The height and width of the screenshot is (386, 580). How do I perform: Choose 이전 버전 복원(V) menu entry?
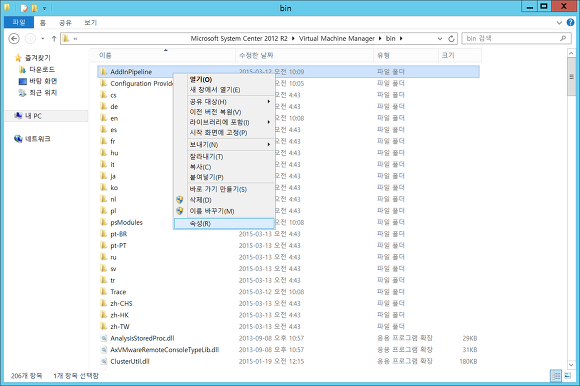click(224, 112)
